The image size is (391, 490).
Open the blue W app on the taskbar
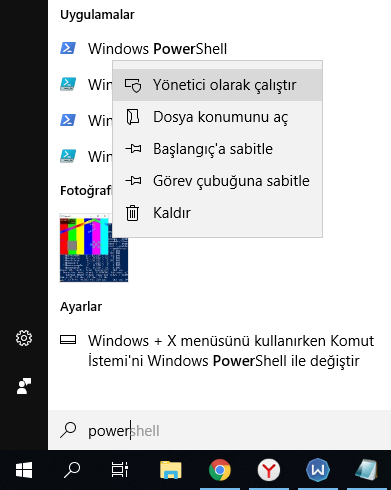click(318, 470)
